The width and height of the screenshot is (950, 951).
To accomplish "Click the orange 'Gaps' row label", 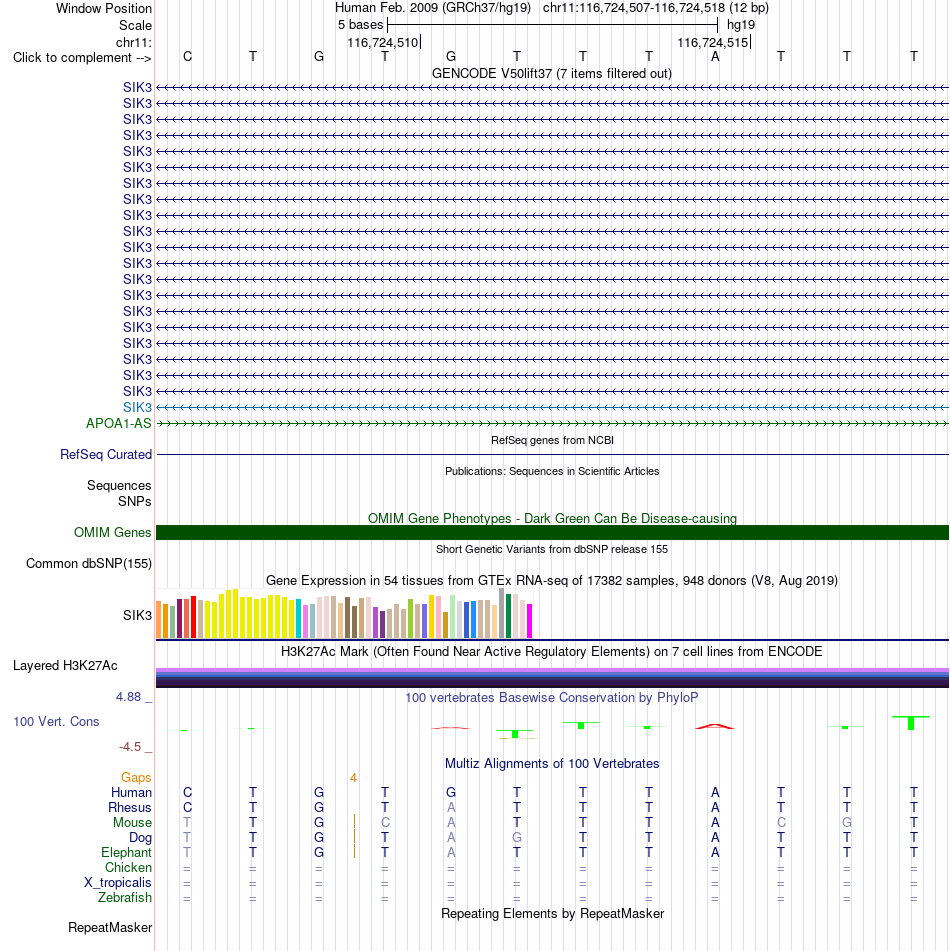I will point(136,778).
